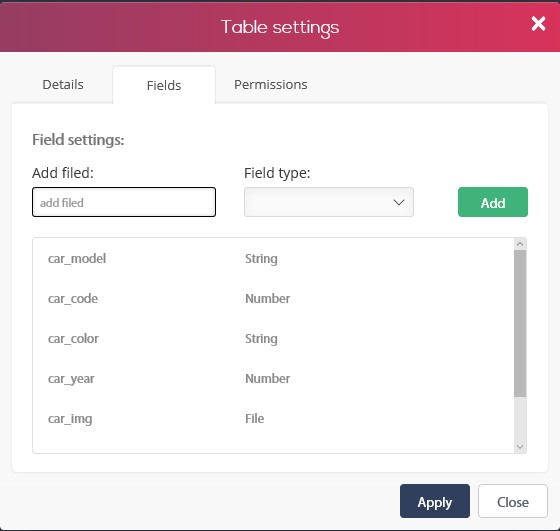Select the car_year field name
This screenshot has height=531, width=560.
click(71, 379)
